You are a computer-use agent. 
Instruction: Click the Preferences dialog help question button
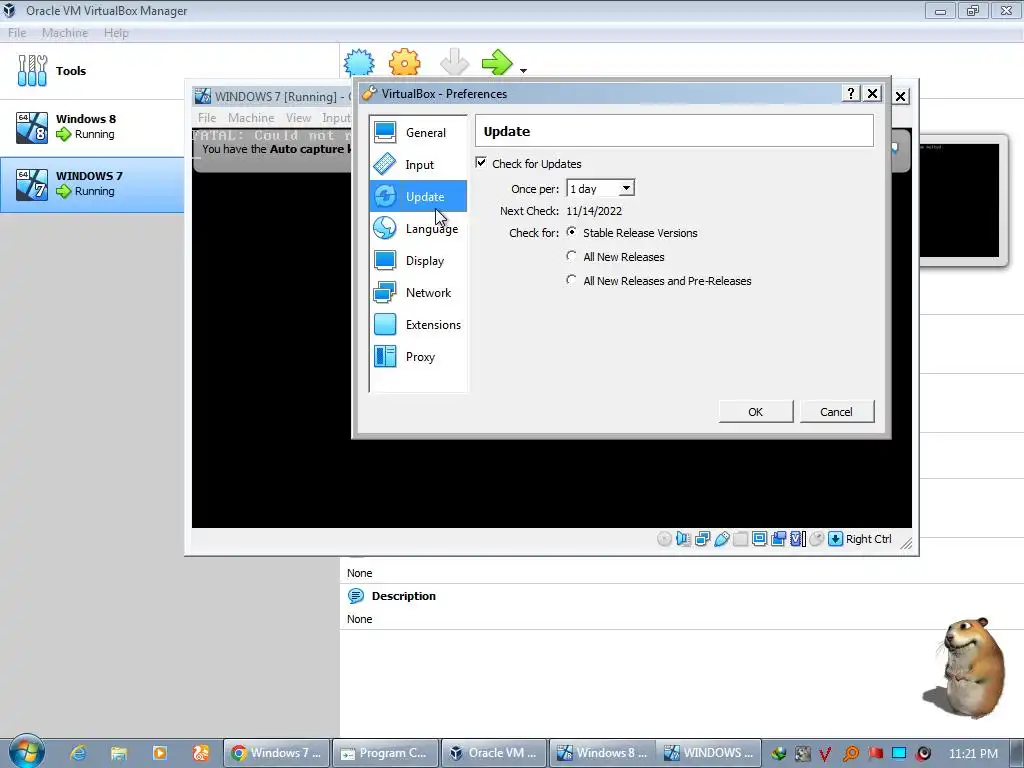(850, 93)
